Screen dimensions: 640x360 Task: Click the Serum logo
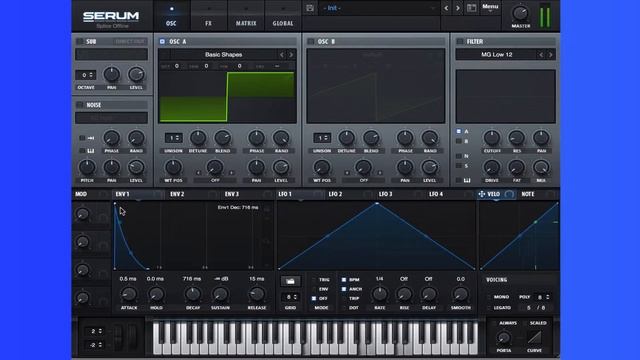[x=111, y=16]
